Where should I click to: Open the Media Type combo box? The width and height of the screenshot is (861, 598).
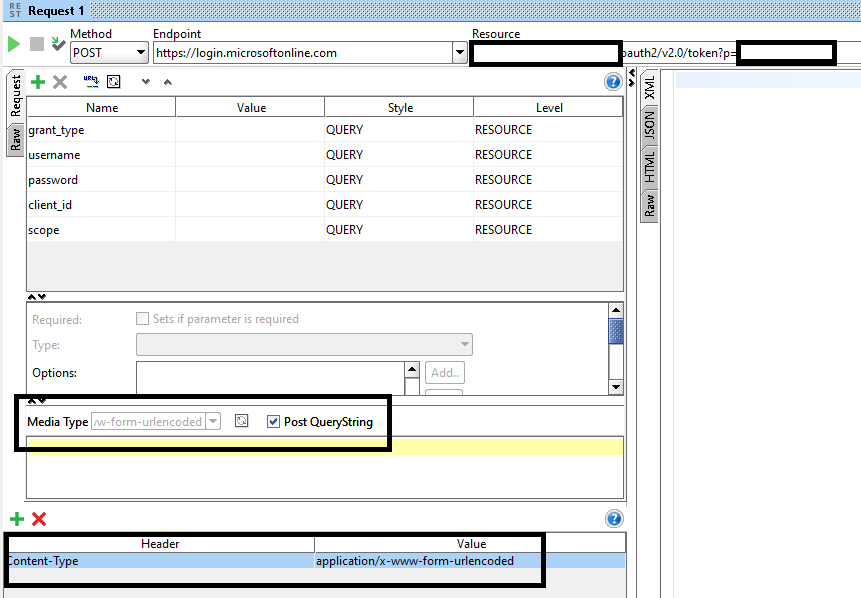213,422
